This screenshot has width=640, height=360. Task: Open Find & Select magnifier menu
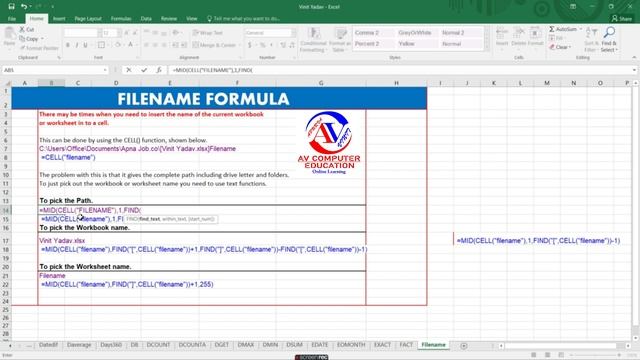pos(609,40)
